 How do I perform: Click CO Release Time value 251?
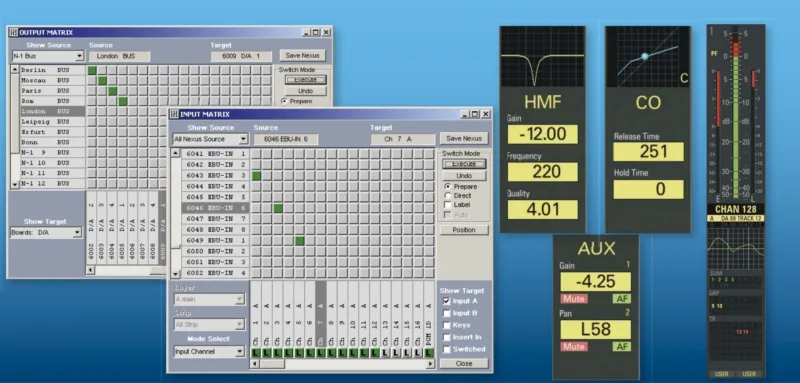coord(648,151)
